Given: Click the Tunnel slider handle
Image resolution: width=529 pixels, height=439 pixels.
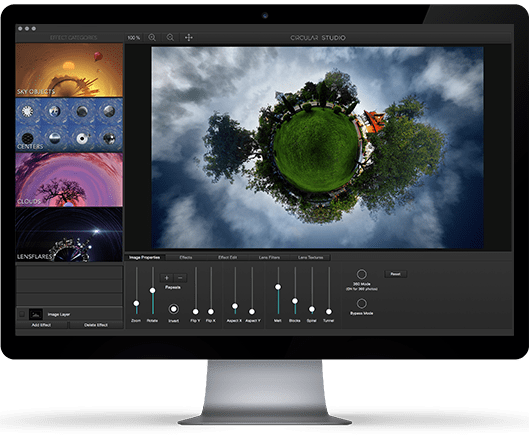Looking at the screenshot, I should pos(329,311).
